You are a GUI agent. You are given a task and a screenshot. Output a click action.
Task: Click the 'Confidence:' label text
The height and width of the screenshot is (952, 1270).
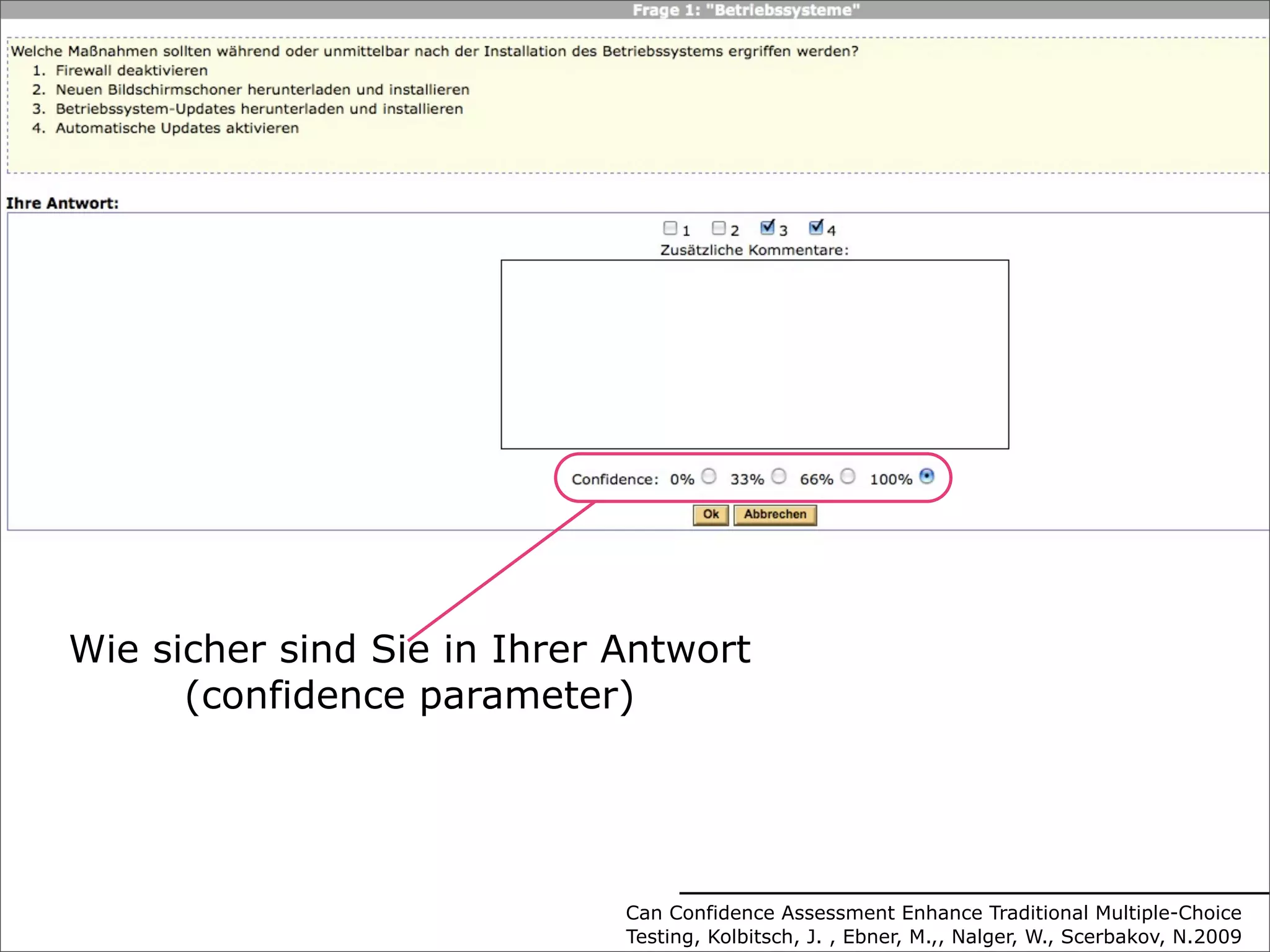pyautogui.click(x=615, y=480)
